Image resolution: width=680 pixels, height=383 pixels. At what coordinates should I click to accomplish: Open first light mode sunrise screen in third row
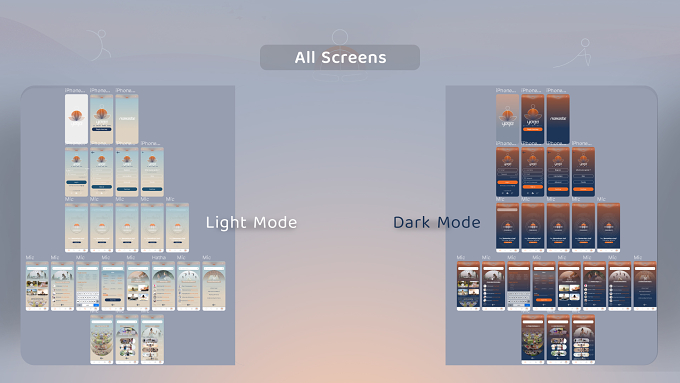click(x=76, y=227)
